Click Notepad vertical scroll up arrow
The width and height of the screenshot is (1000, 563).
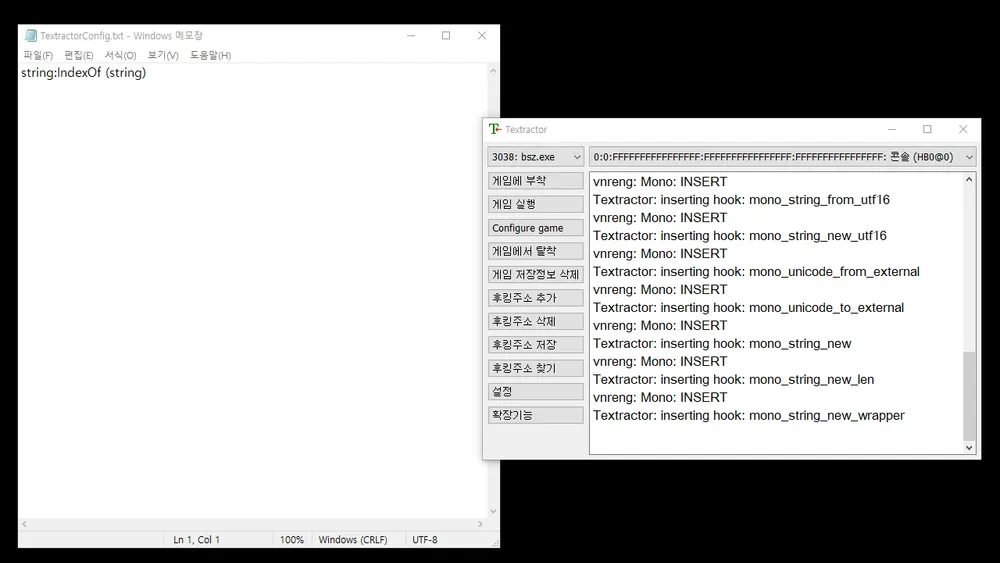click(493, 71)
